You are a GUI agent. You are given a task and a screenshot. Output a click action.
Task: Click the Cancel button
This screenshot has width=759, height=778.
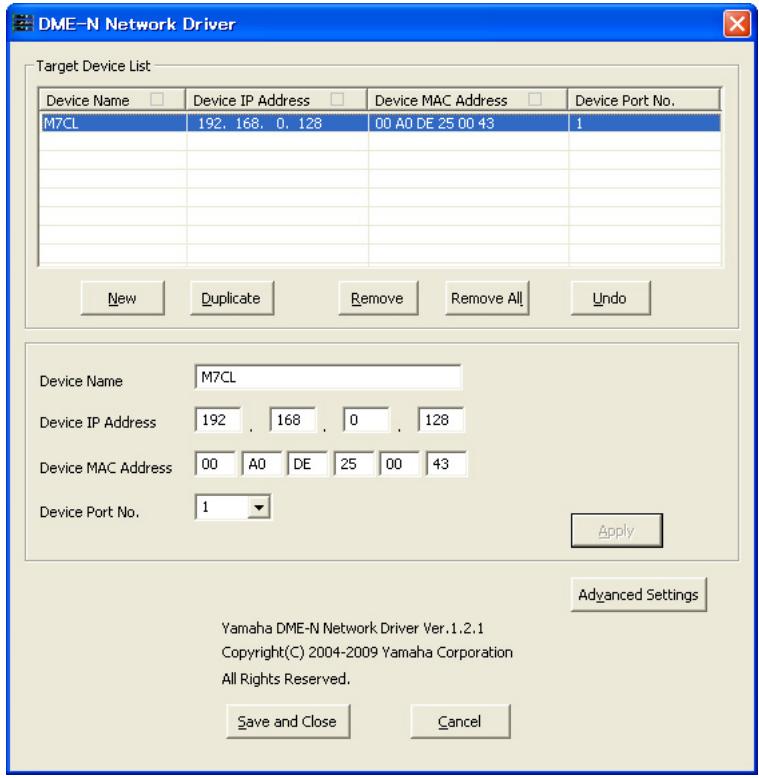pos(460,721)
